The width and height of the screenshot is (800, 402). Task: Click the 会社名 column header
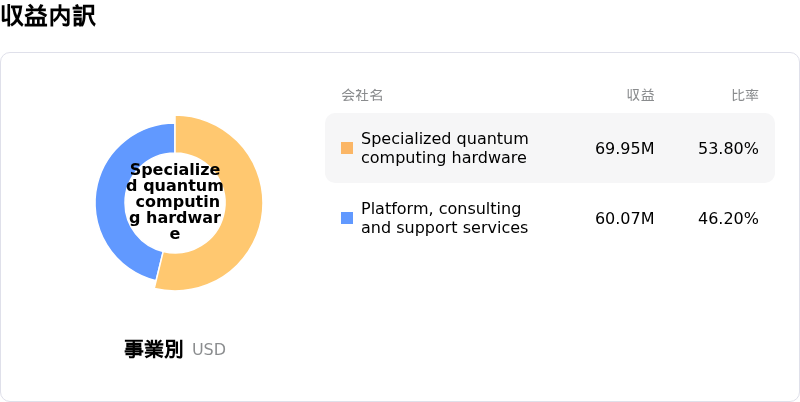pos(362,95)
